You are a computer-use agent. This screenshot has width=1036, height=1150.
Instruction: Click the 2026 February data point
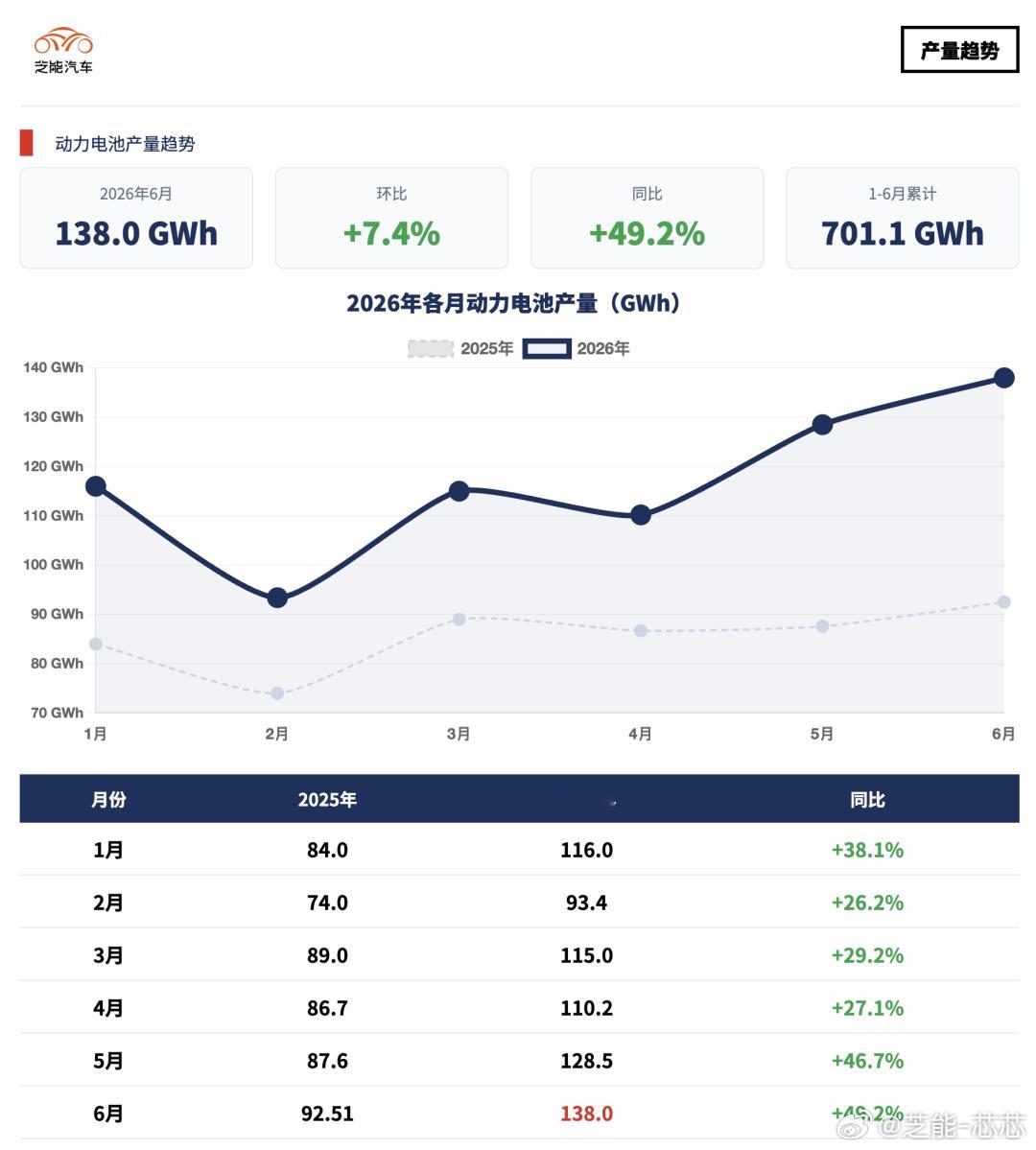[x=277, y=598]
